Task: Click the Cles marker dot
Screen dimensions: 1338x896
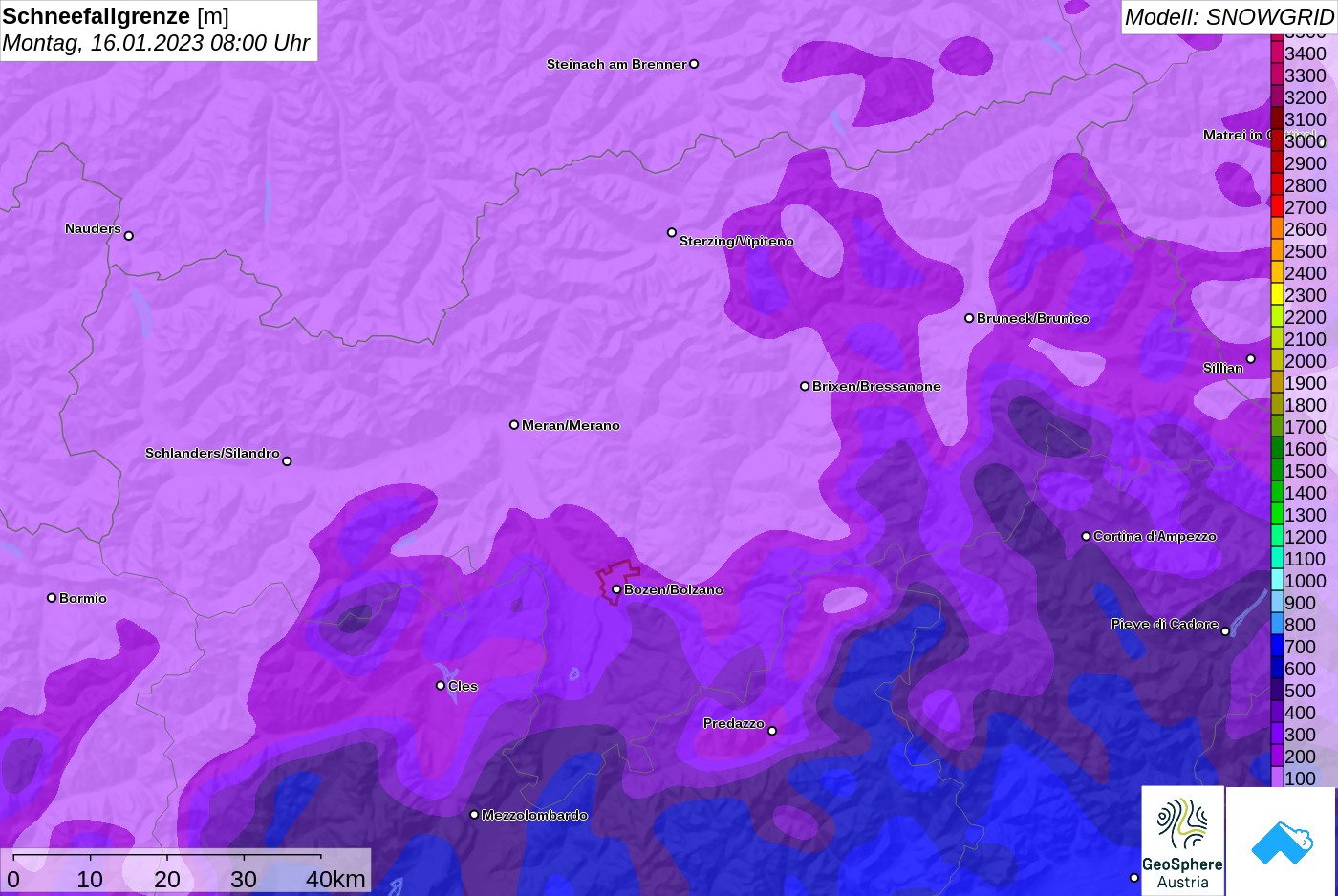Action: click(x=441, y=685)
